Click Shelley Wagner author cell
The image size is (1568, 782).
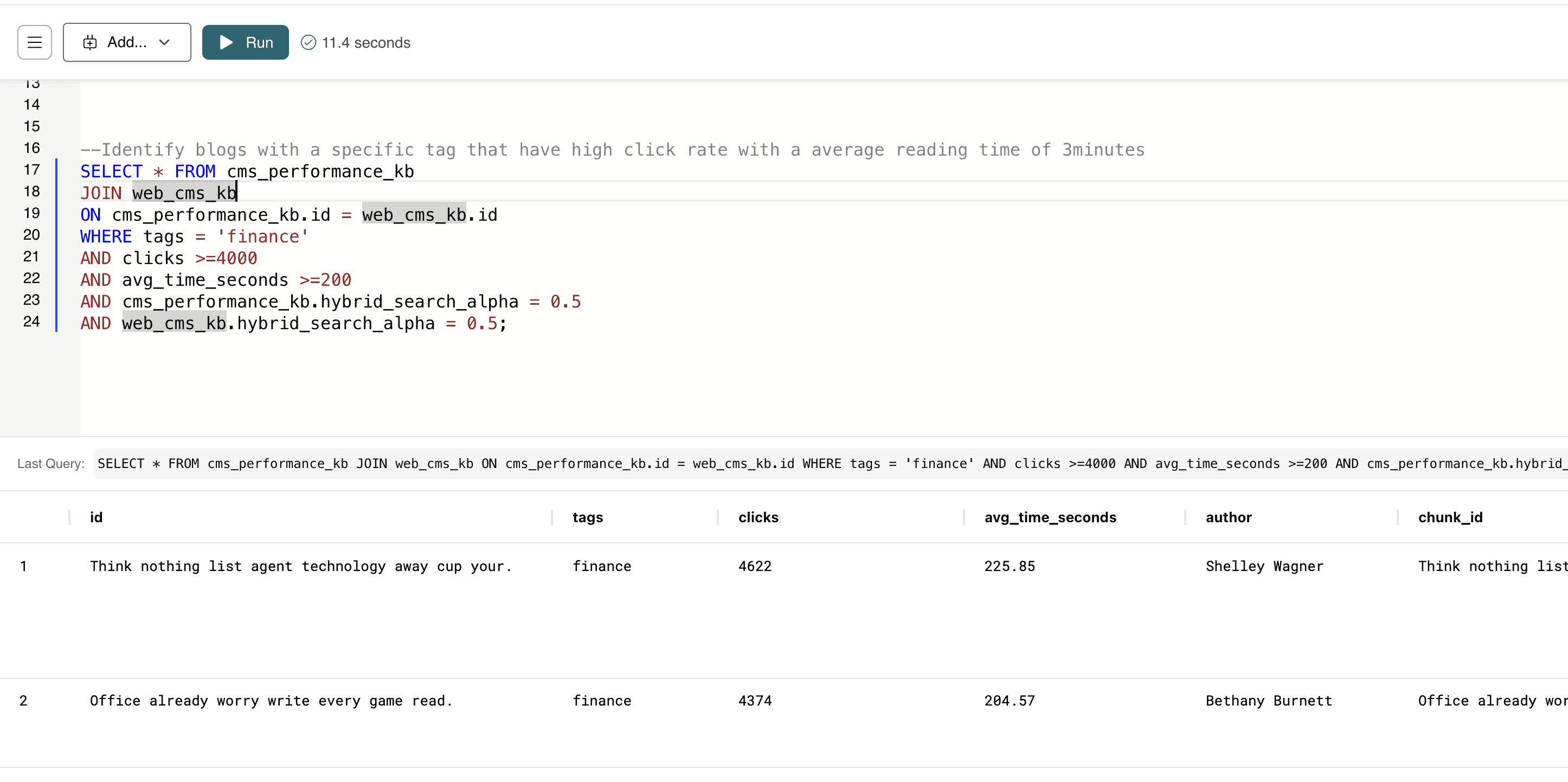(x=1264, y=566)
